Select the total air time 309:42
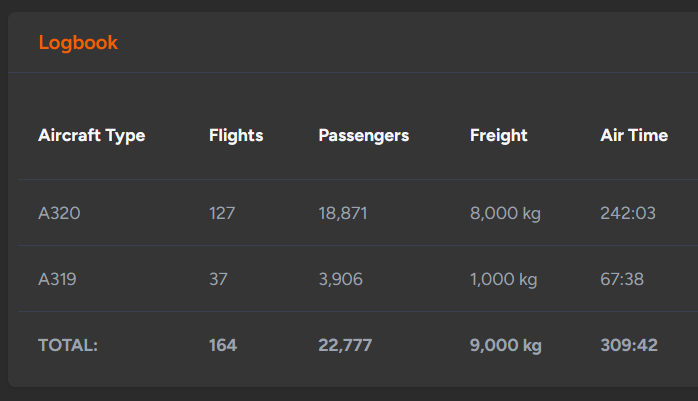698x401 pixels. point(629,345)
